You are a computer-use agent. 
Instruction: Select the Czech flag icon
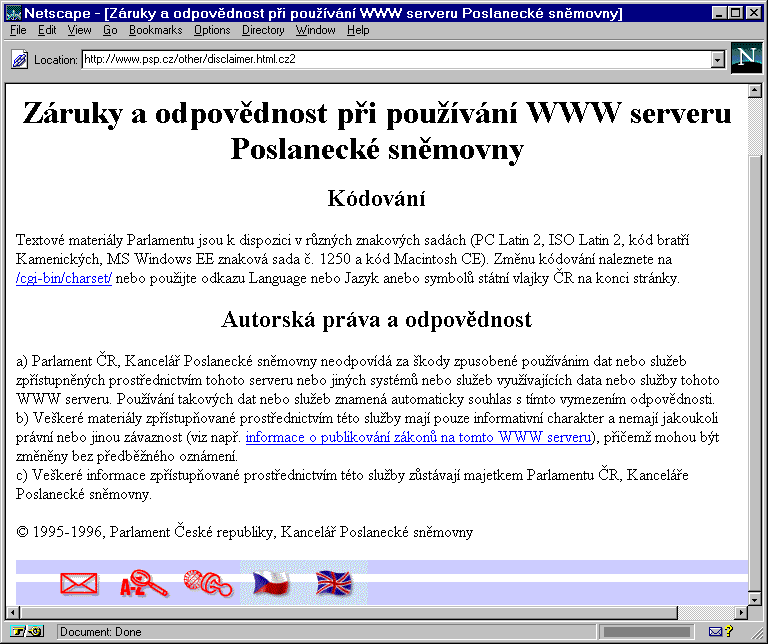click(x=271, y=583)
